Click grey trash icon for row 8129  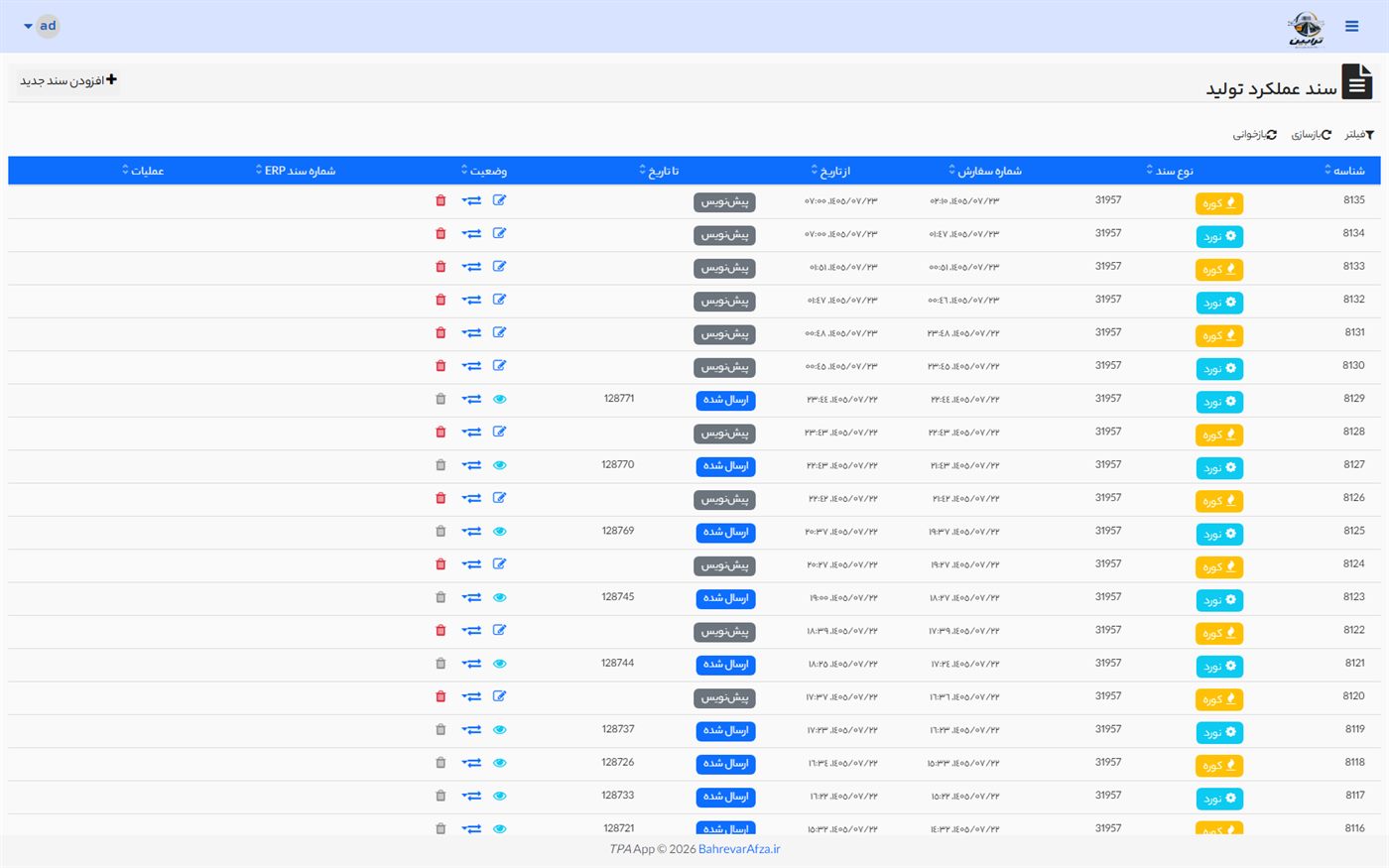coord(441,399)
